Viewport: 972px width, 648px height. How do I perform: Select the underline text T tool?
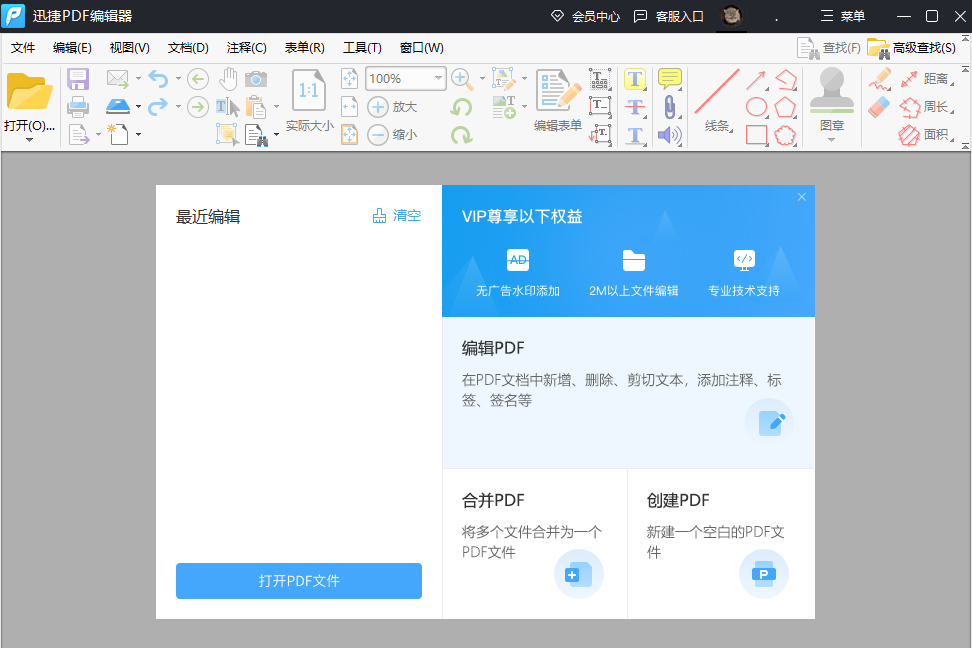click(635, 135)
